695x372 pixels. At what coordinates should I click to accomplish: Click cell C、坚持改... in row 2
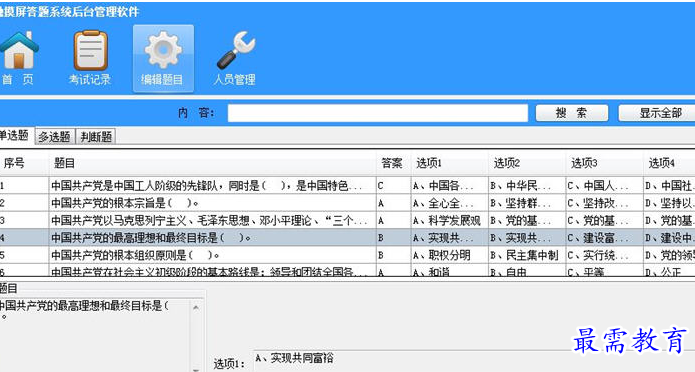605,203
